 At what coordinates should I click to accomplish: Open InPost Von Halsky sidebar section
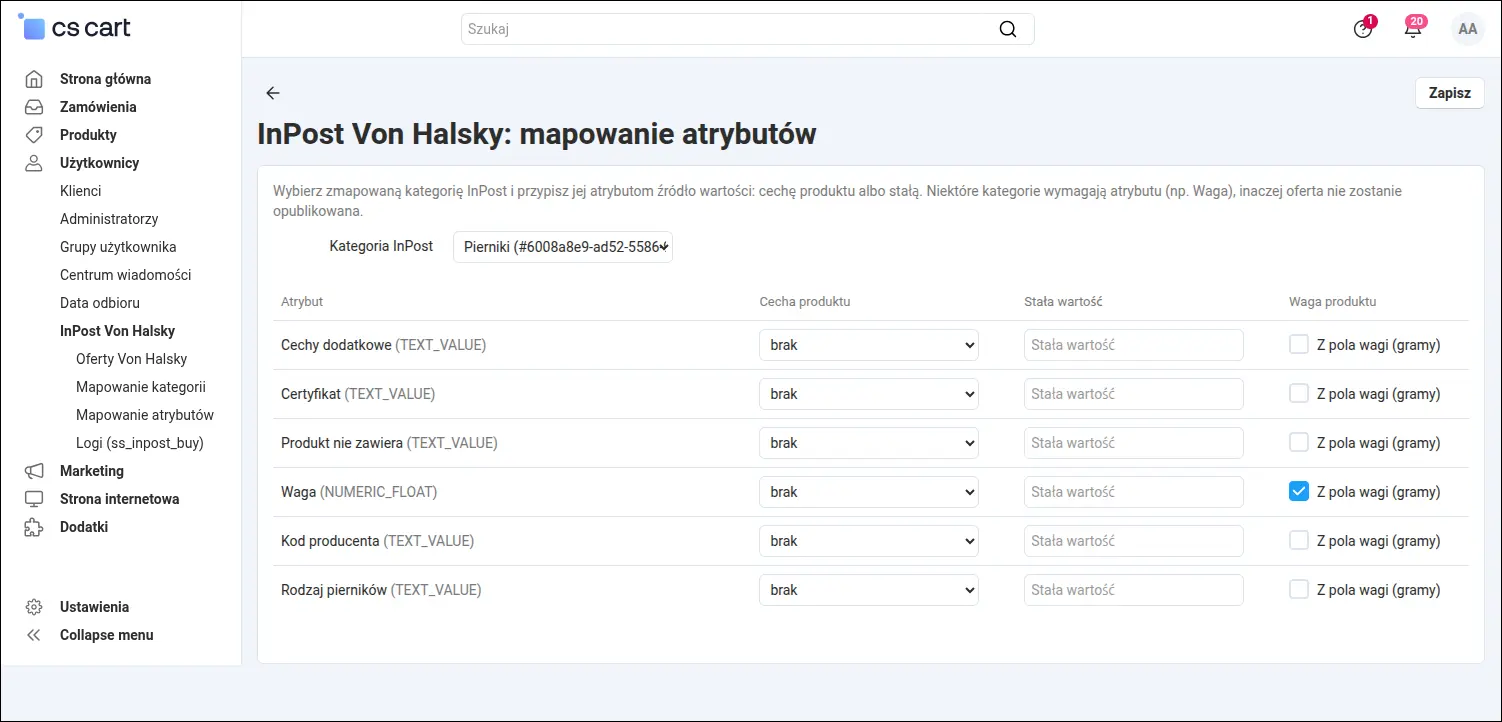117,331
